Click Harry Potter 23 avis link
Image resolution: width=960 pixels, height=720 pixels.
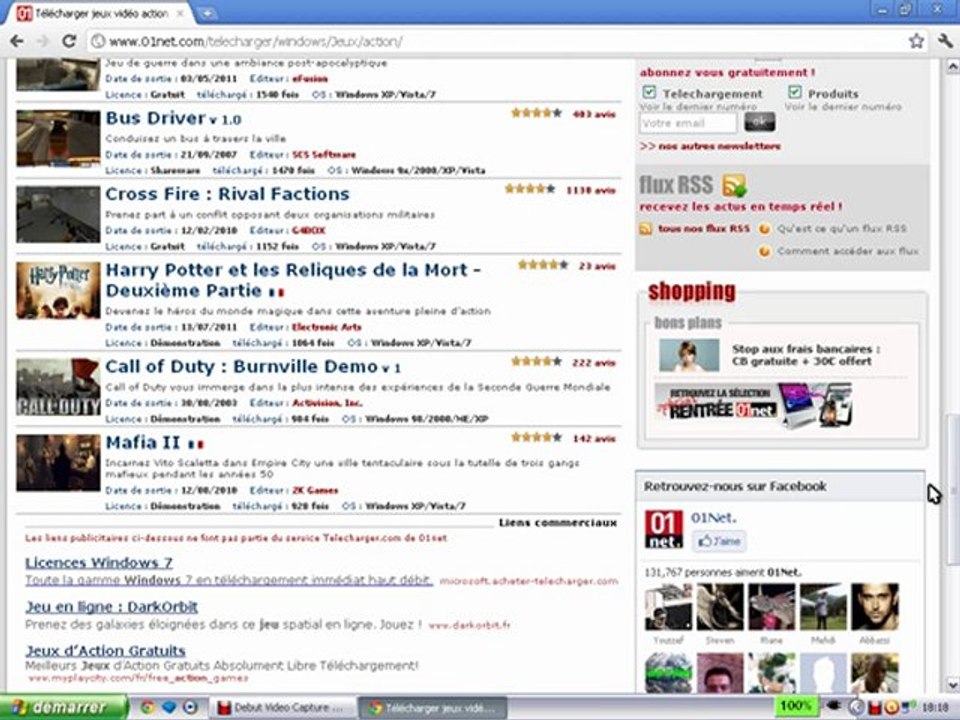(597, 266)
